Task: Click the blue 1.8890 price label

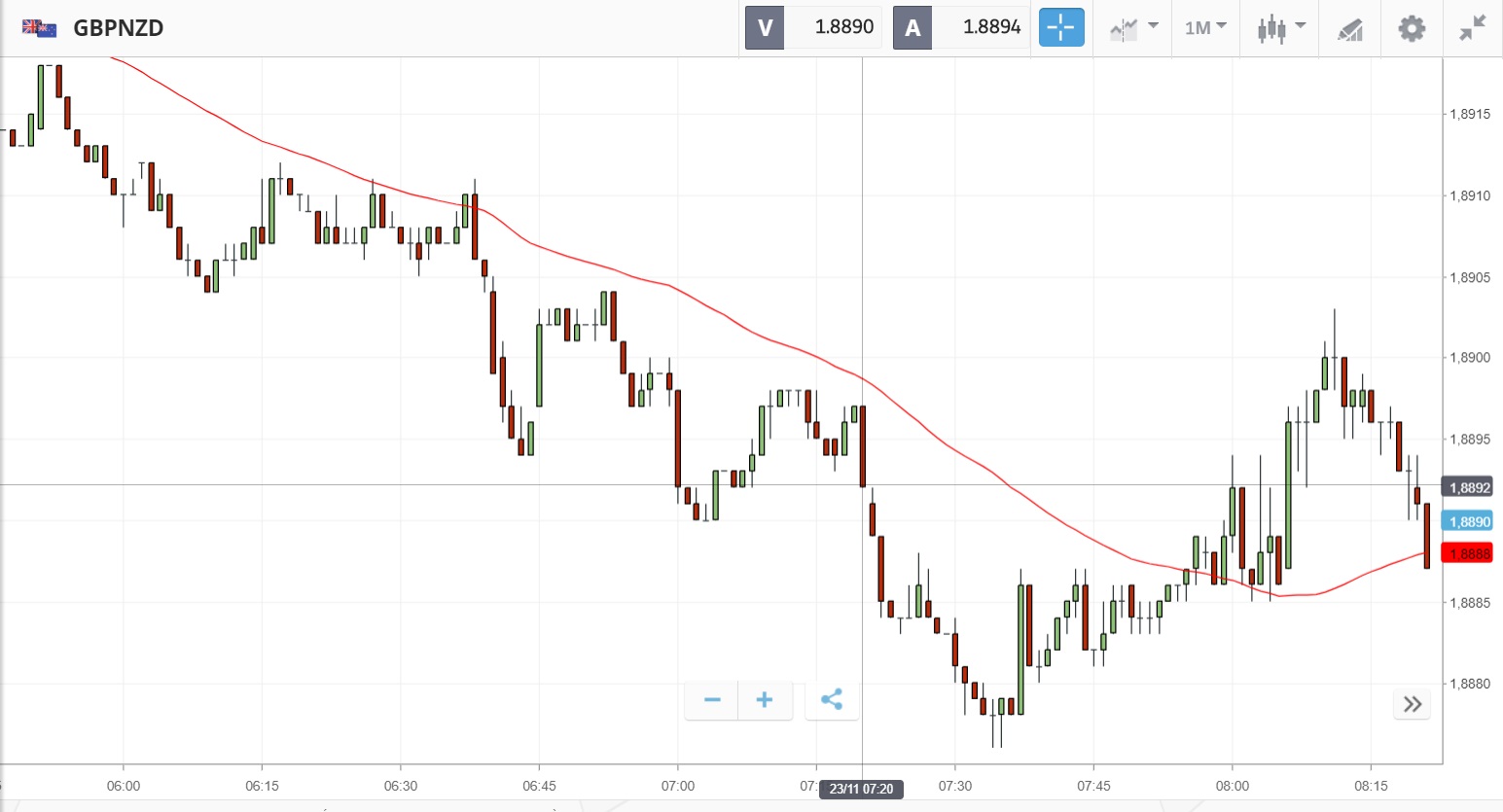Action: [x=1469, y=522]
